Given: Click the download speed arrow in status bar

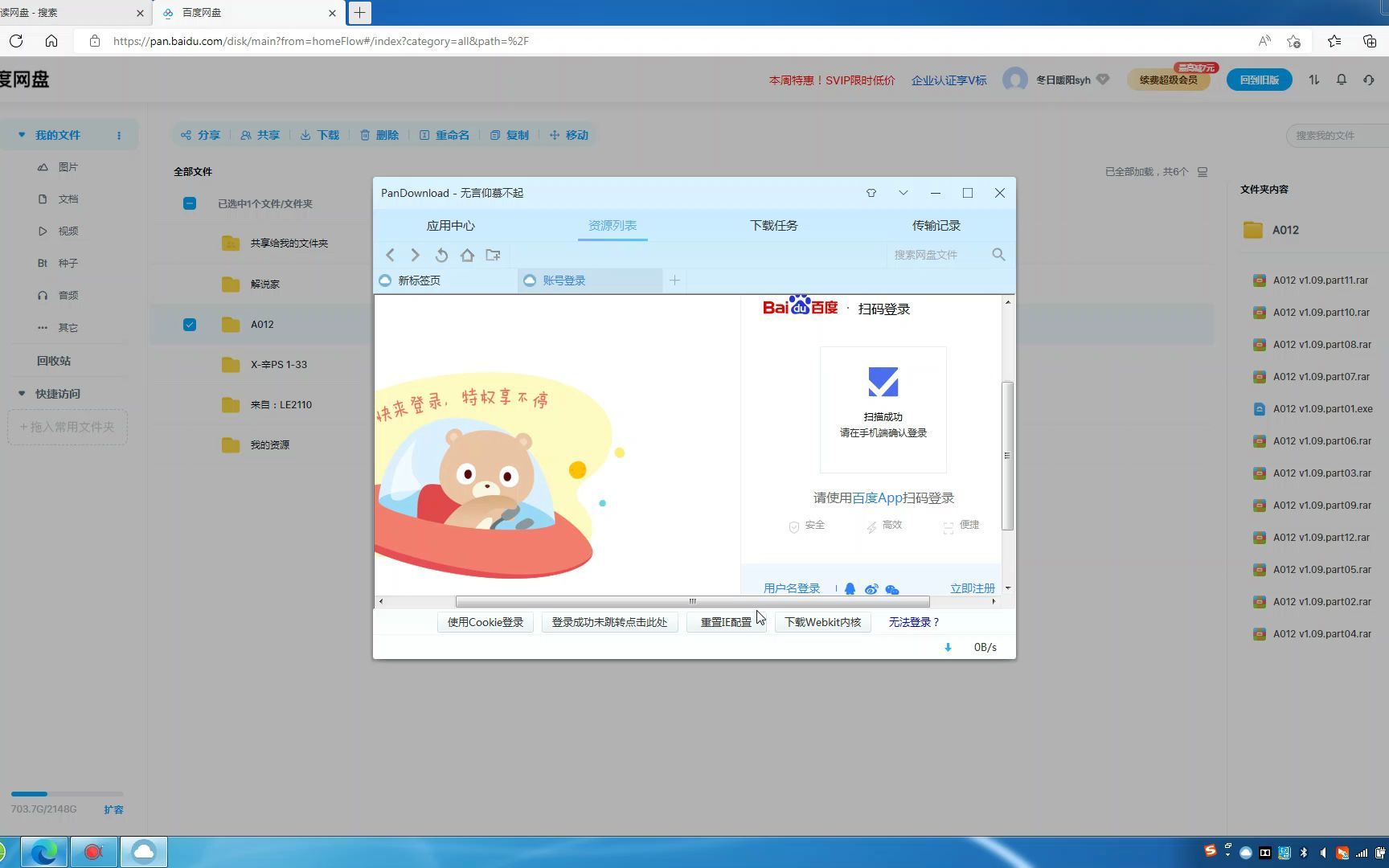Looking at the screenshot, I should pos(948,647).
